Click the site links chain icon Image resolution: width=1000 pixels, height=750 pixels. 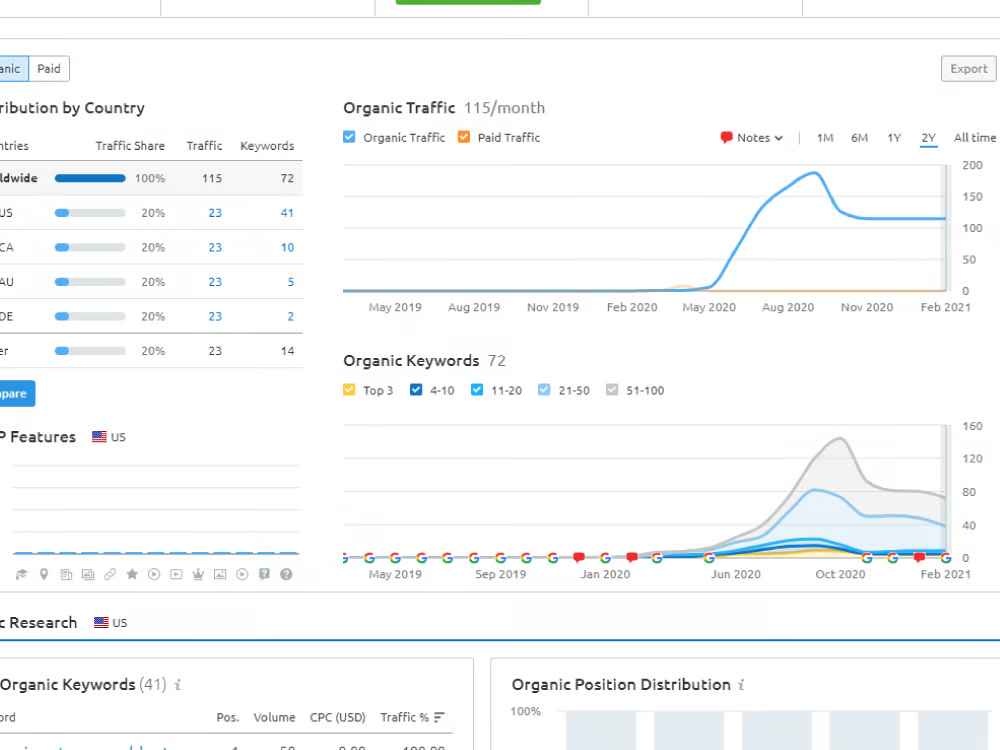[110, 574]
